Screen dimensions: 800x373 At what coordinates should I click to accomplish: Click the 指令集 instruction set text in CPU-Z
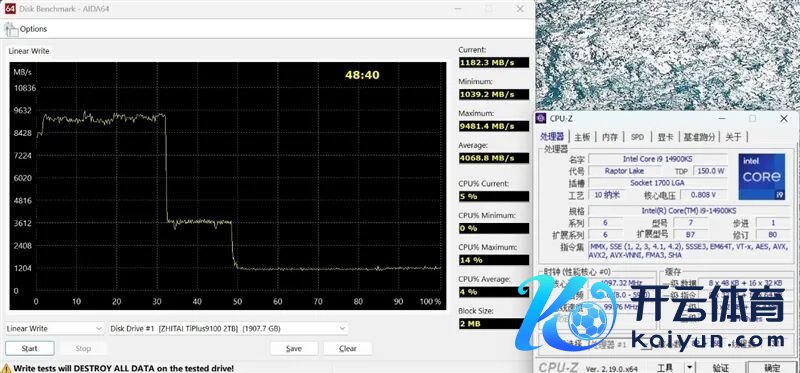click(688, 251)
